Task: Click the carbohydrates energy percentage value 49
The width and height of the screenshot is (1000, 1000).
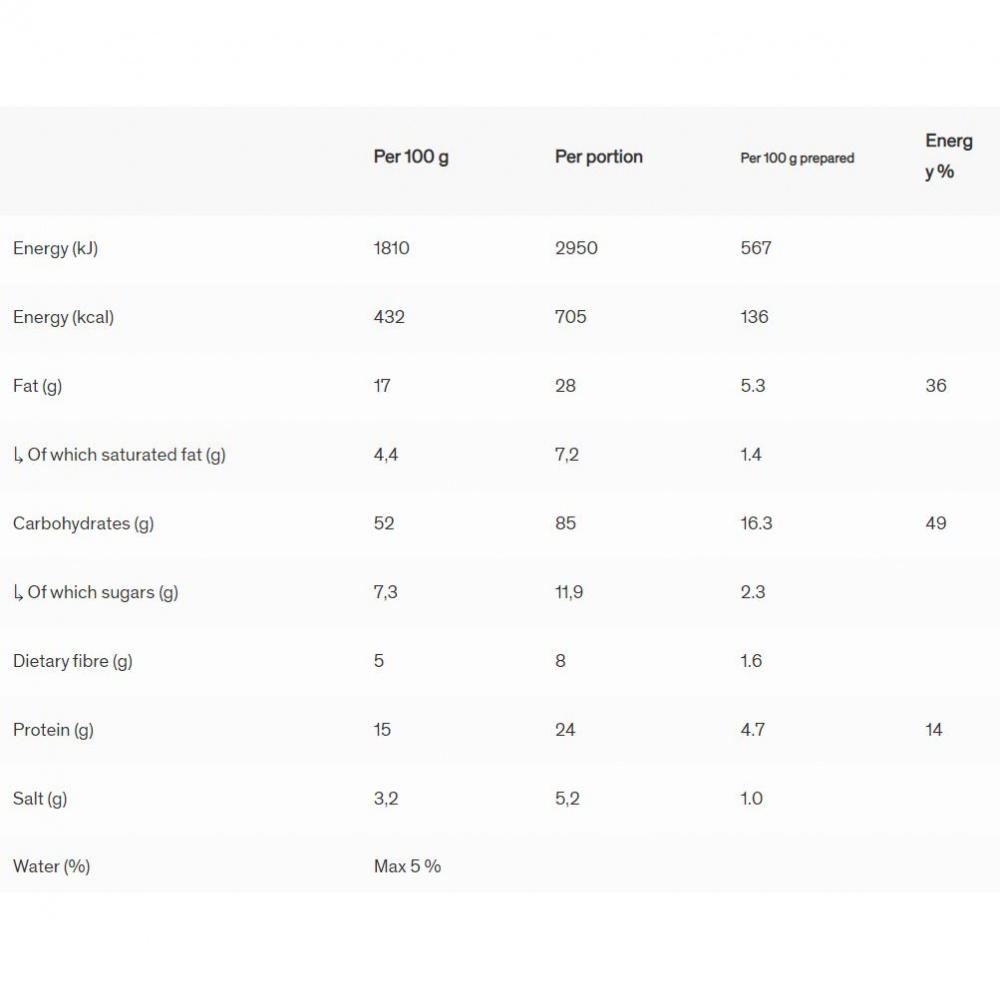Action: pos(936,523)
